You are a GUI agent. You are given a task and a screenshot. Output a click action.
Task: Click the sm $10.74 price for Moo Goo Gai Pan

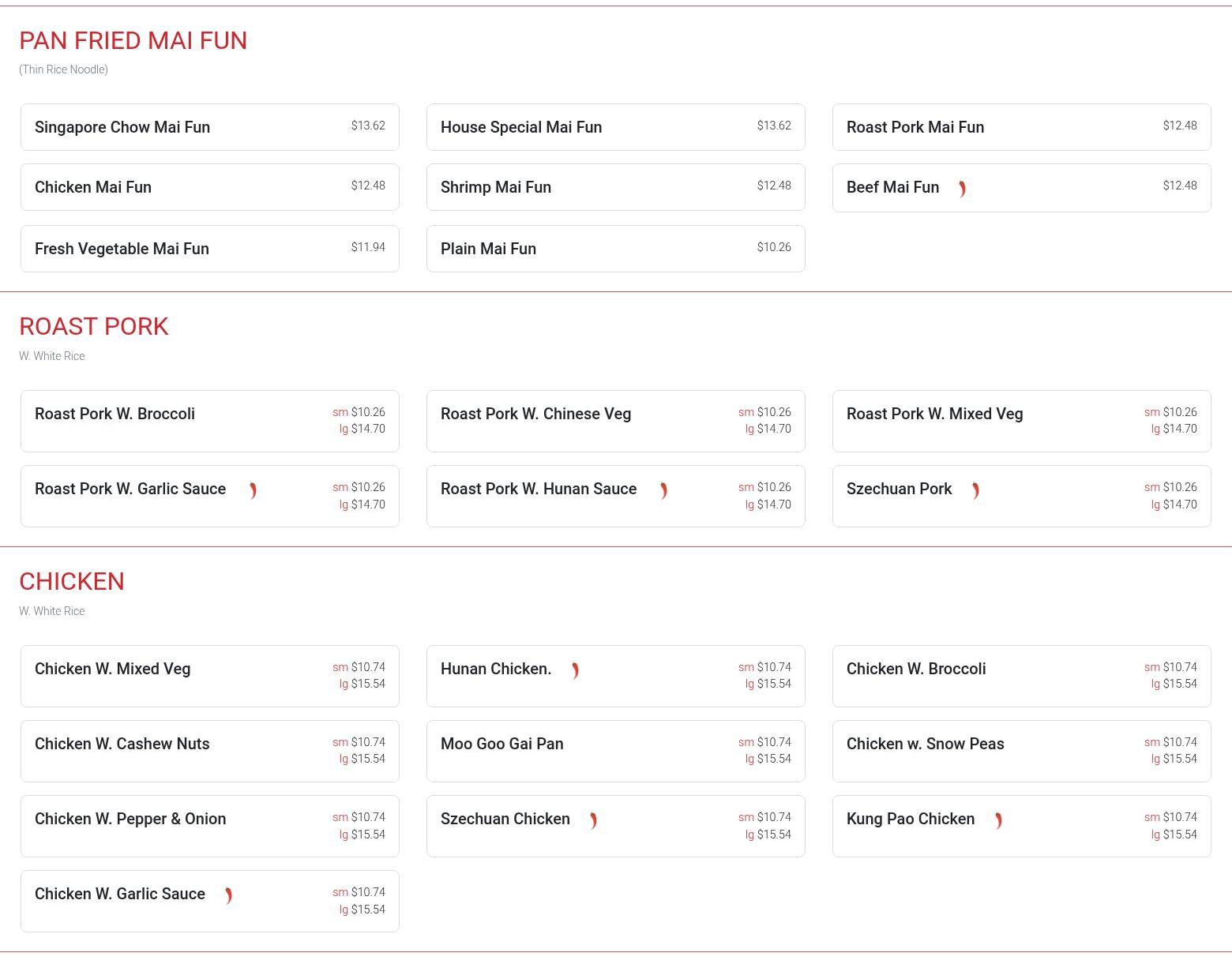coord(765,742)
